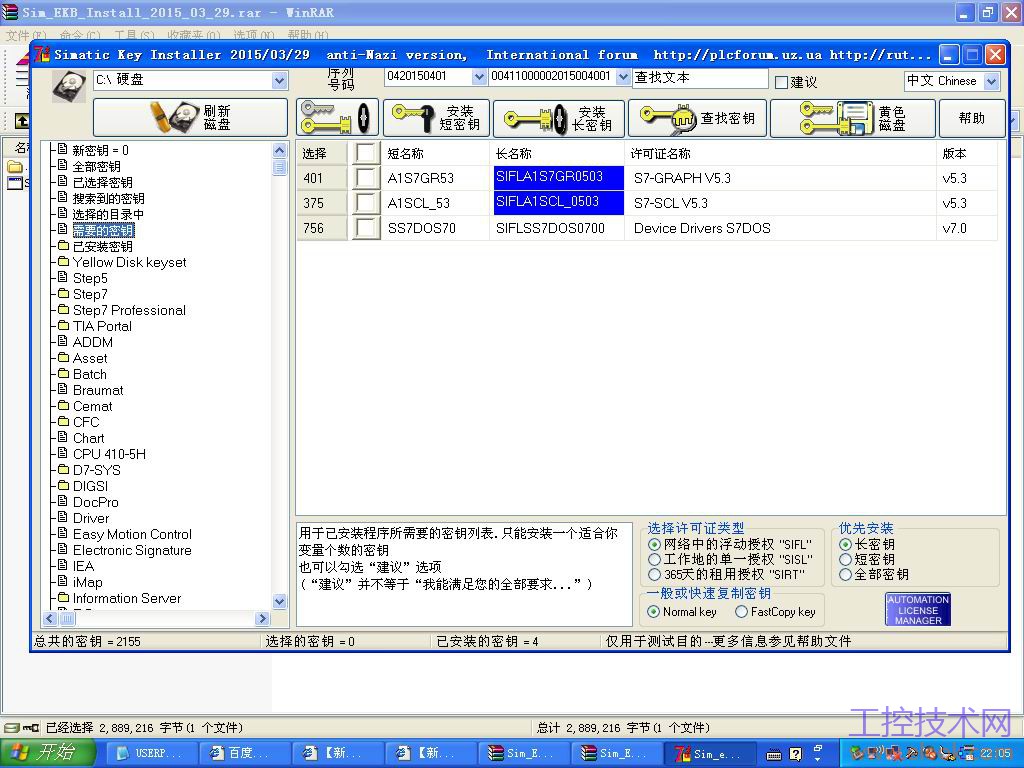1024x768 pixels.
Task: Click folder icon next to Batch
Action: [63, 374]
